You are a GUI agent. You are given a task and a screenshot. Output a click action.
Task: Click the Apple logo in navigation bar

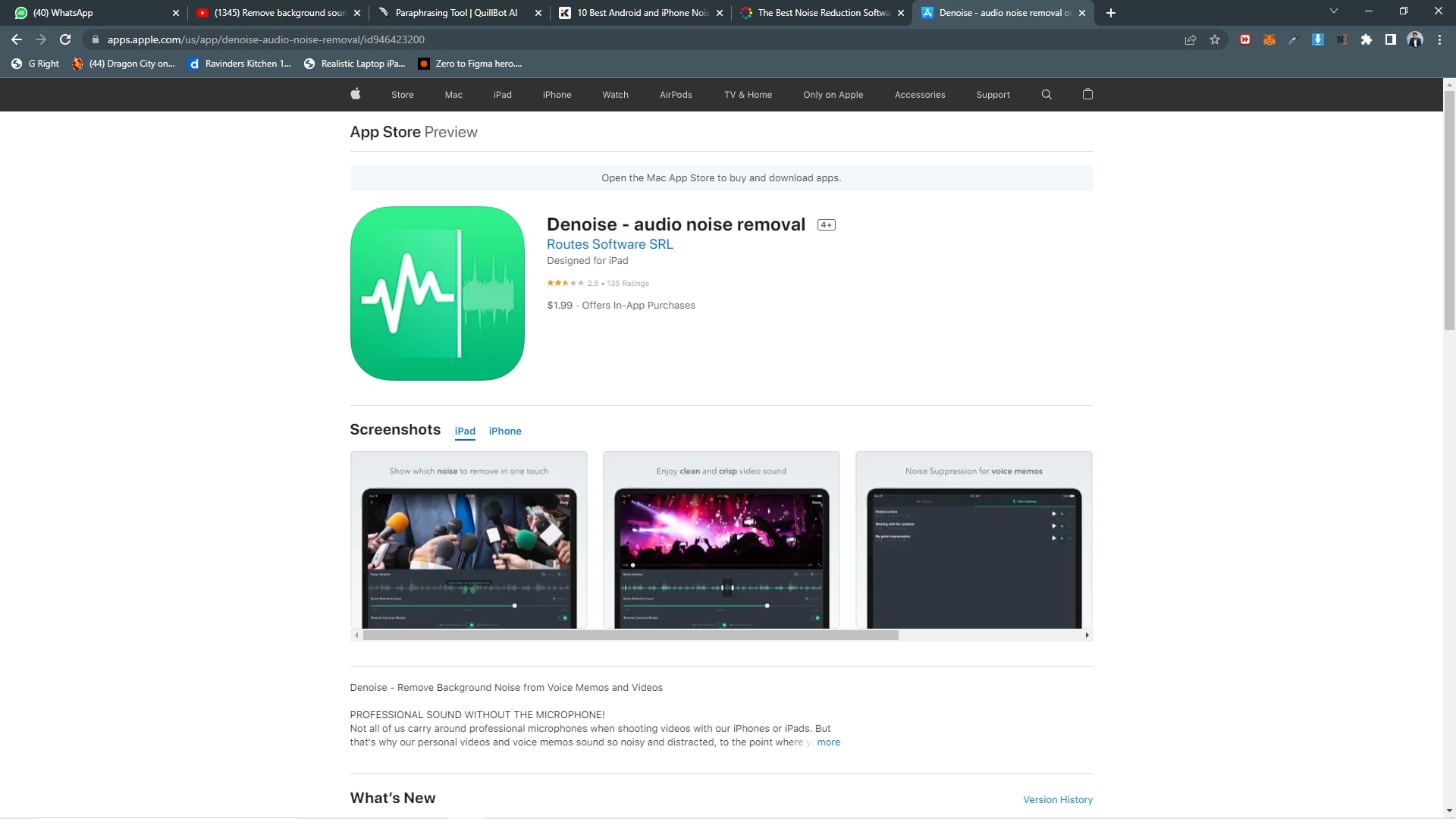tap(356, 94)
